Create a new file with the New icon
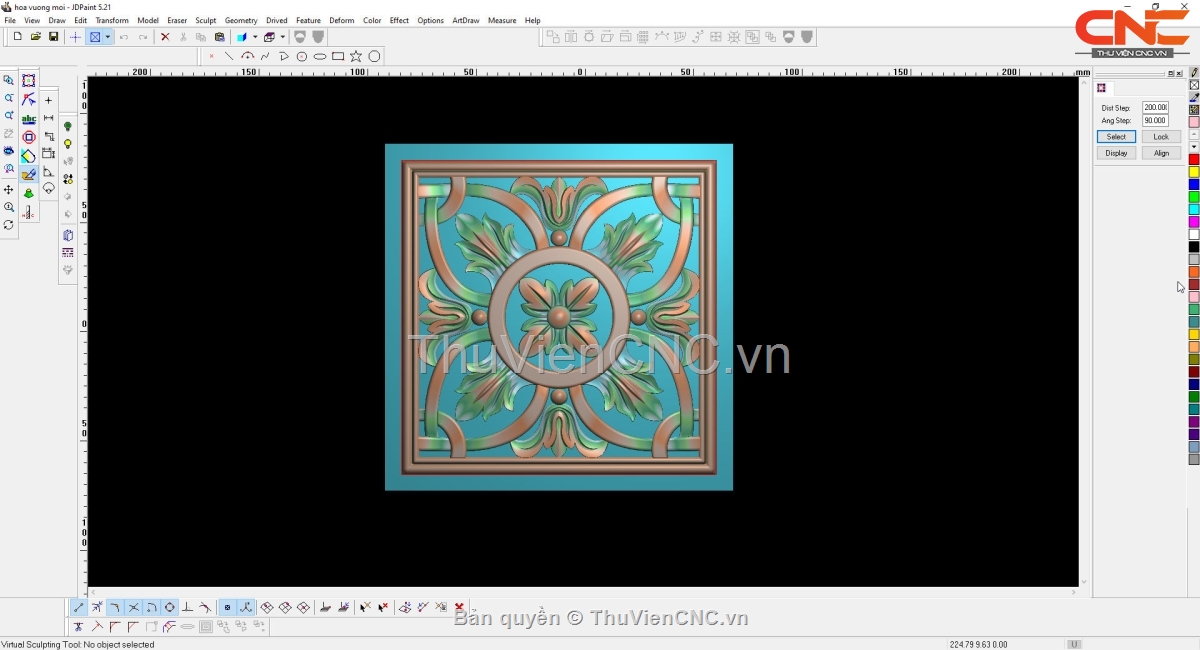This screenshot has width=1200, height=650. 17,37
